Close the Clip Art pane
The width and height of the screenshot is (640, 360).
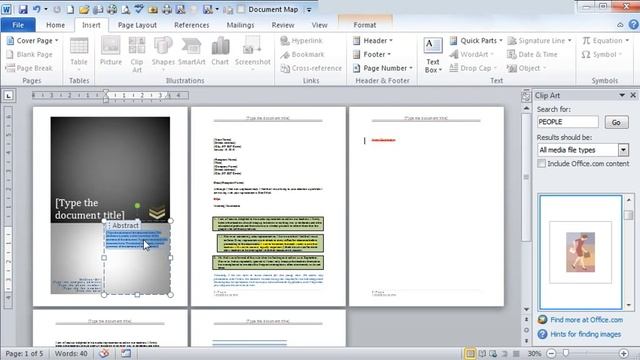point(633,95)
